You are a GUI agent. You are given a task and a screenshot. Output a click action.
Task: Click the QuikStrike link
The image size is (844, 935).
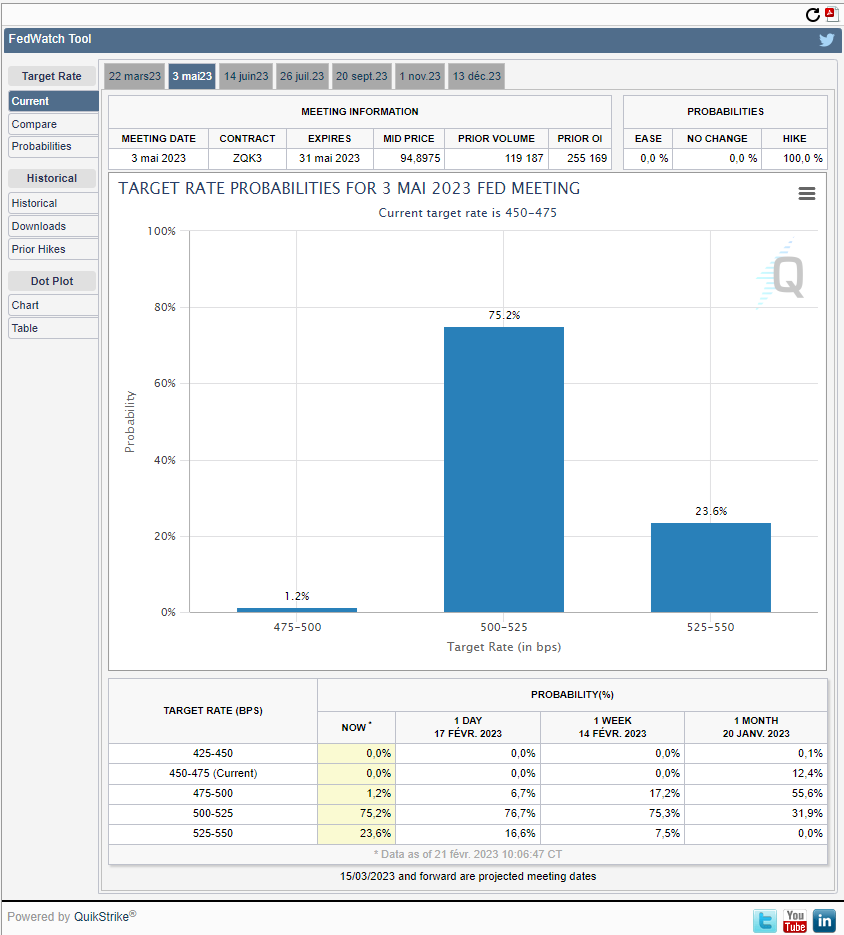pos(101,917)
